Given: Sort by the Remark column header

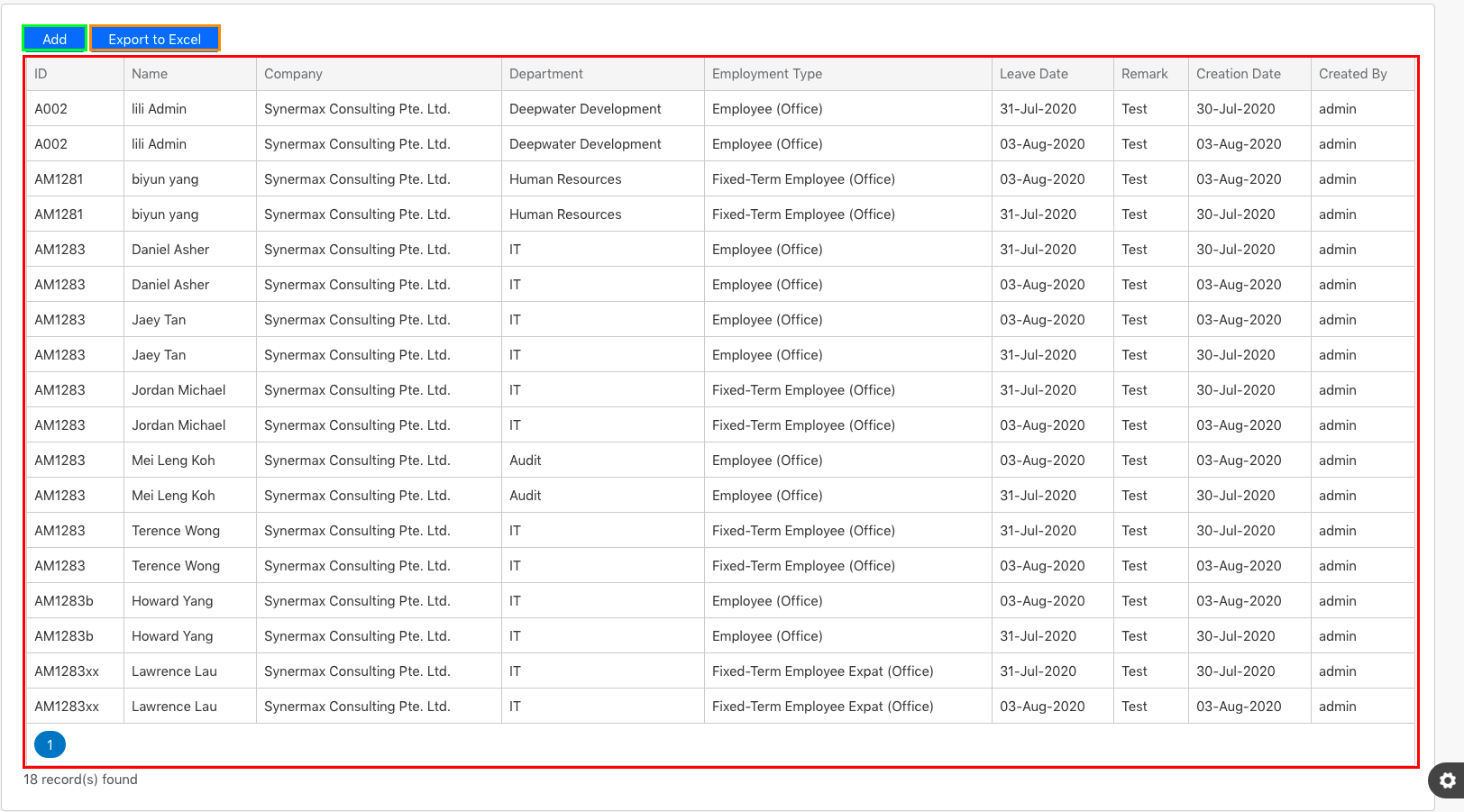Looking at the screenshot, I should pos(1151,74).
